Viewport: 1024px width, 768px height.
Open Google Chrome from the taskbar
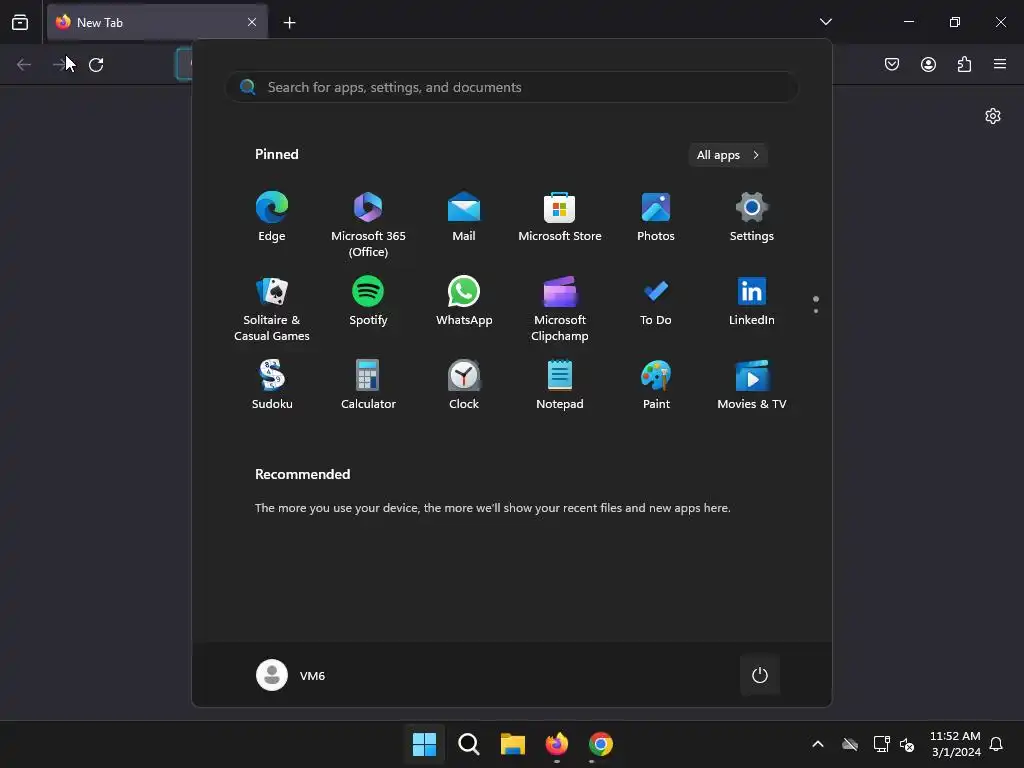point(601,744)
